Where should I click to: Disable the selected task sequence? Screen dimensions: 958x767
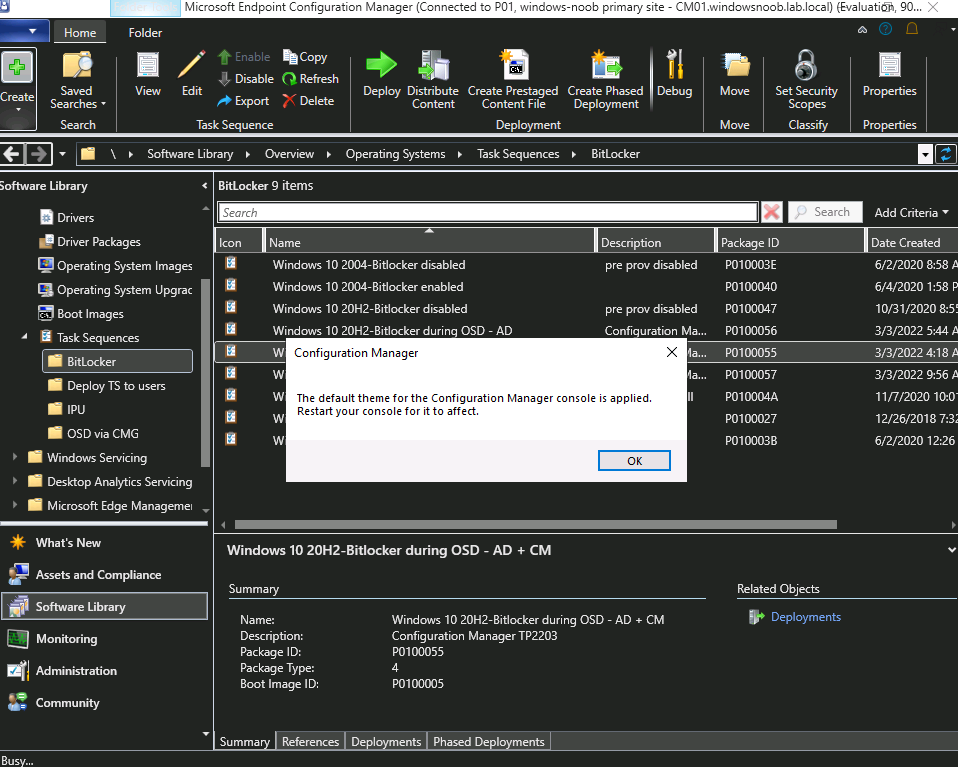coord(246,79)
